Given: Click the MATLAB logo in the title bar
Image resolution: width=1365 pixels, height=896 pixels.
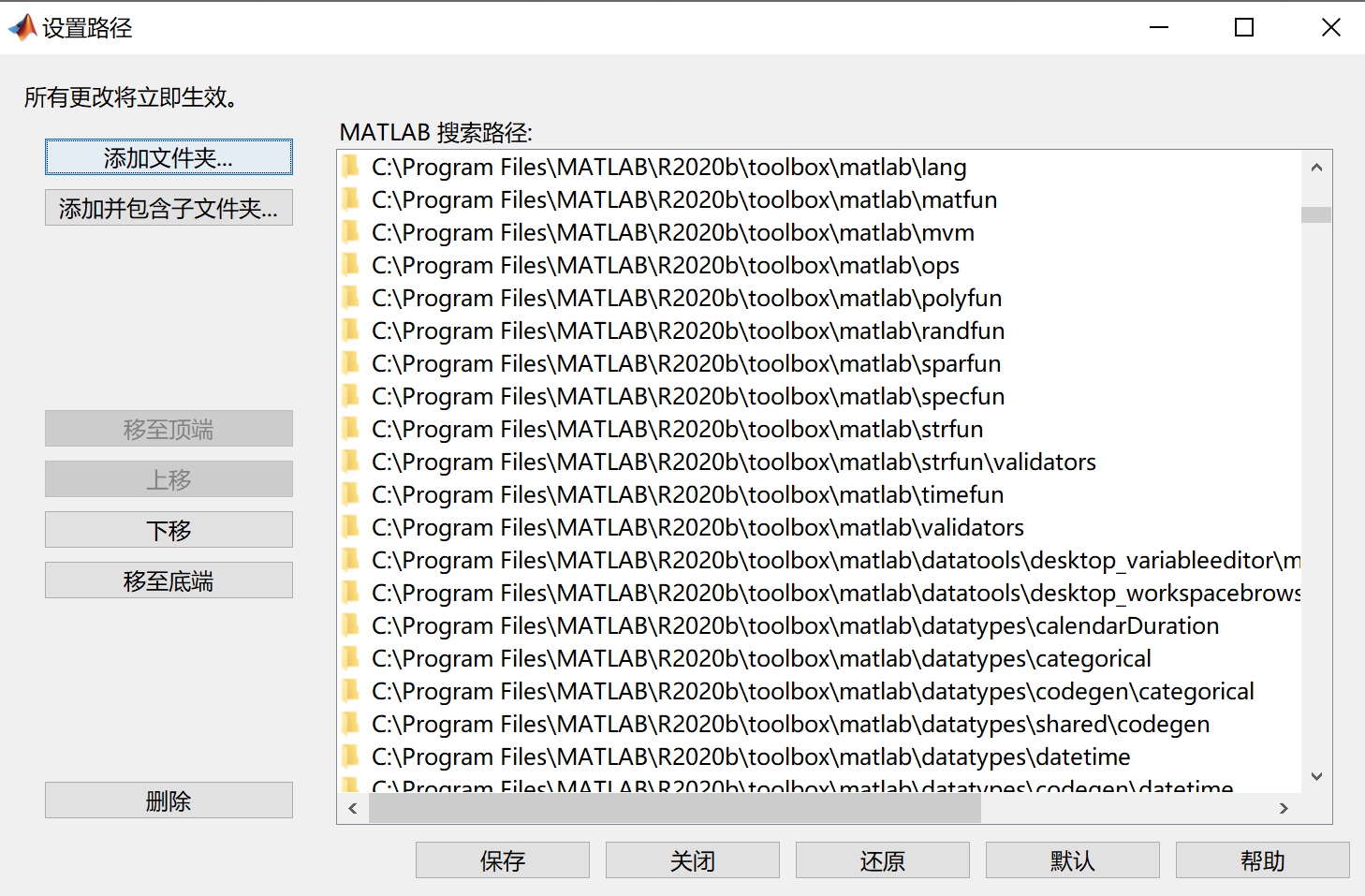Looking at the screenshot, I should [x=22, y=26].
